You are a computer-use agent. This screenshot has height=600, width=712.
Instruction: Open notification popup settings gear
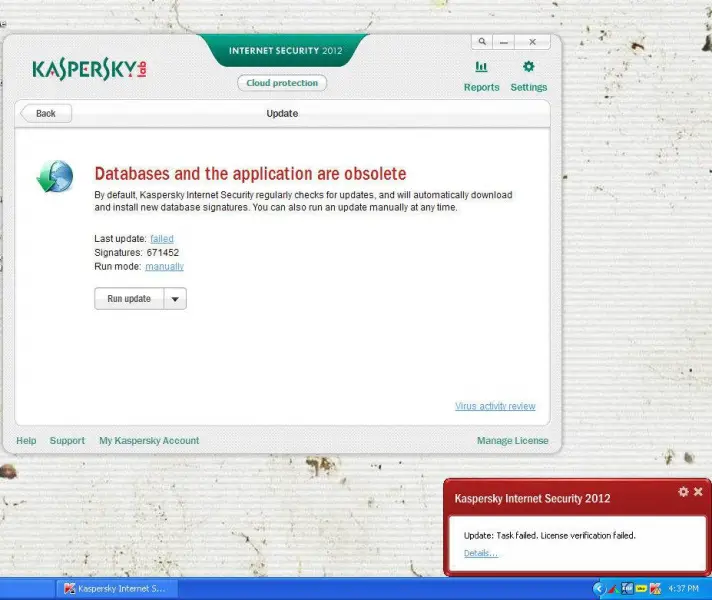683,492
